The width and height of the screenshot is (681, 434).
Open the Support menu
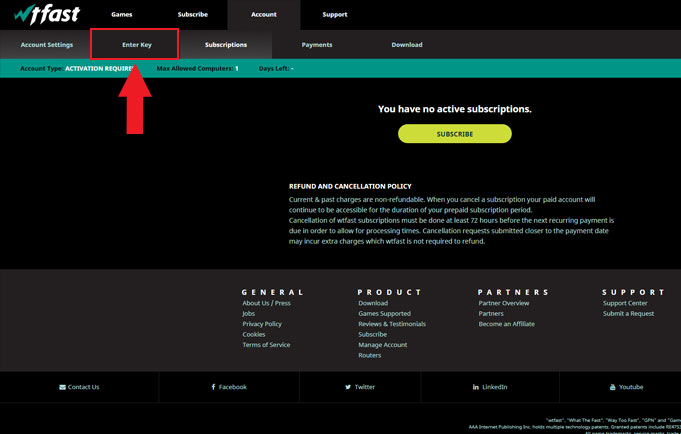[335, 15]
